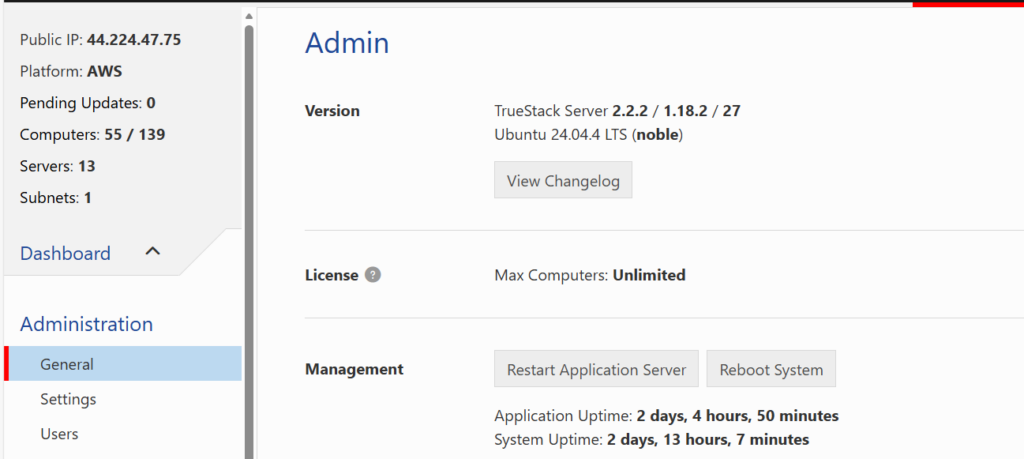Image resolution: width=1024 pixels, height=459 pixels.
Task: Click Restart Application Server button
Action: 596,369
